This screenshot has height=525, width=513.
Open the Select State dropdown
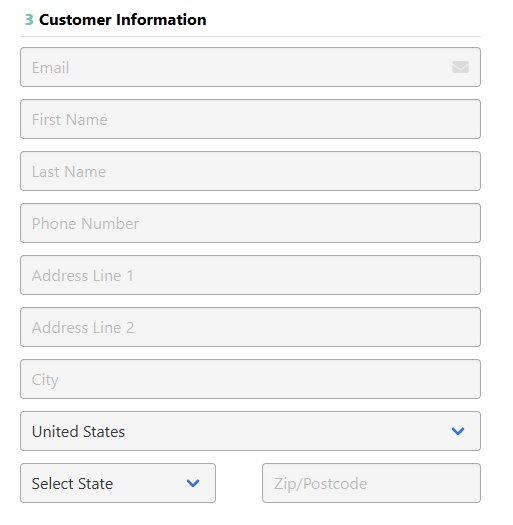[118, 483]
